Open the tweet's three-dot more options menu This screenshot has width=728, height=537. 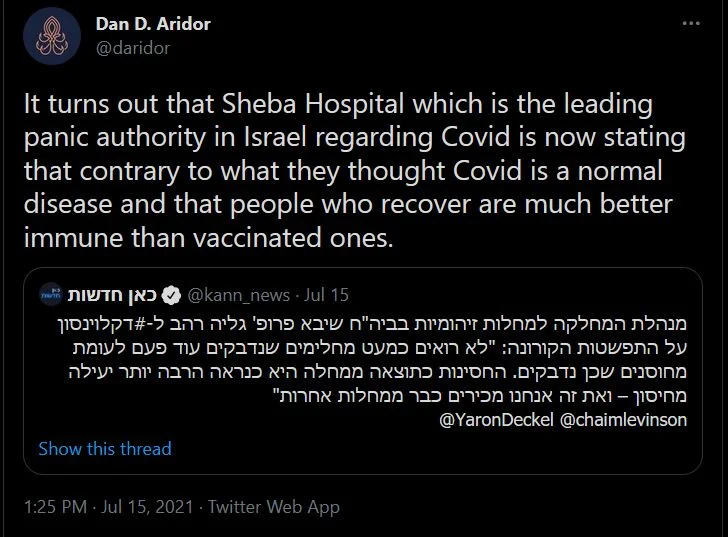pos(692,22)
